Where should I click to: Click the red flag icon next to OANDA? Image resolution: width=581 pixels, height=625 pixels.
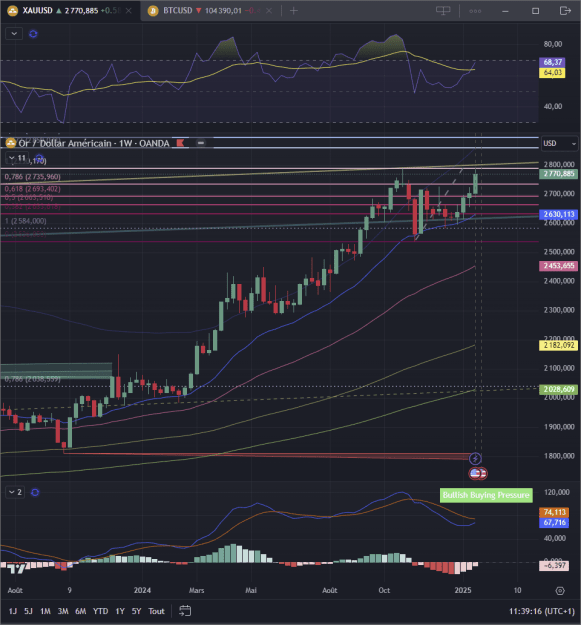coord(181,143)
